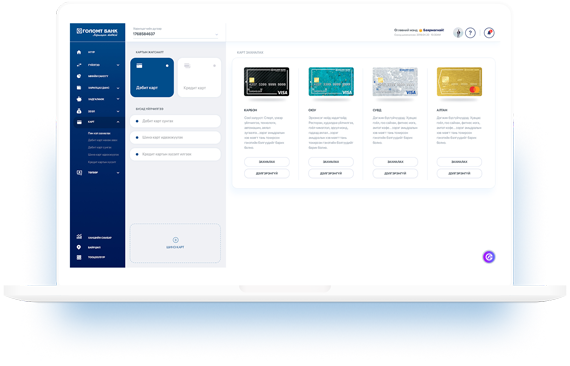The image size is (570, 366).
Task: Click the КАРБОН card title
Action: click(250, 110)
